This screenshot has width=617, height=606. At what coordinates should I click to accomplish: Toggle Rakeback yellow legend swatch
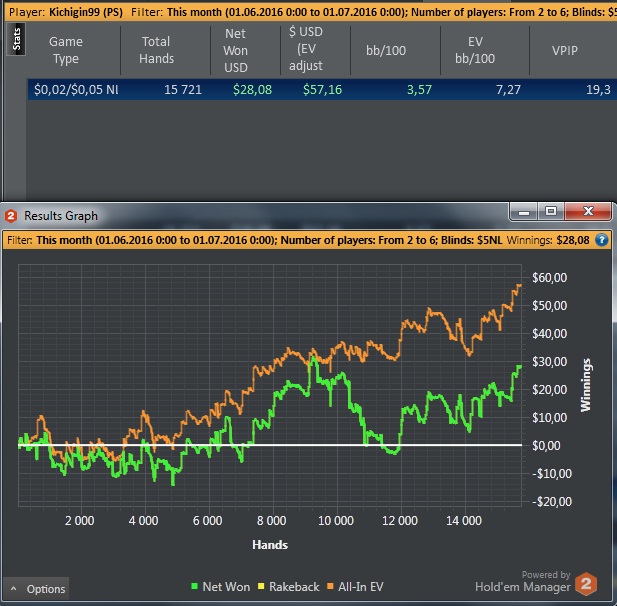pyautogui.click(x=261, y=586)
